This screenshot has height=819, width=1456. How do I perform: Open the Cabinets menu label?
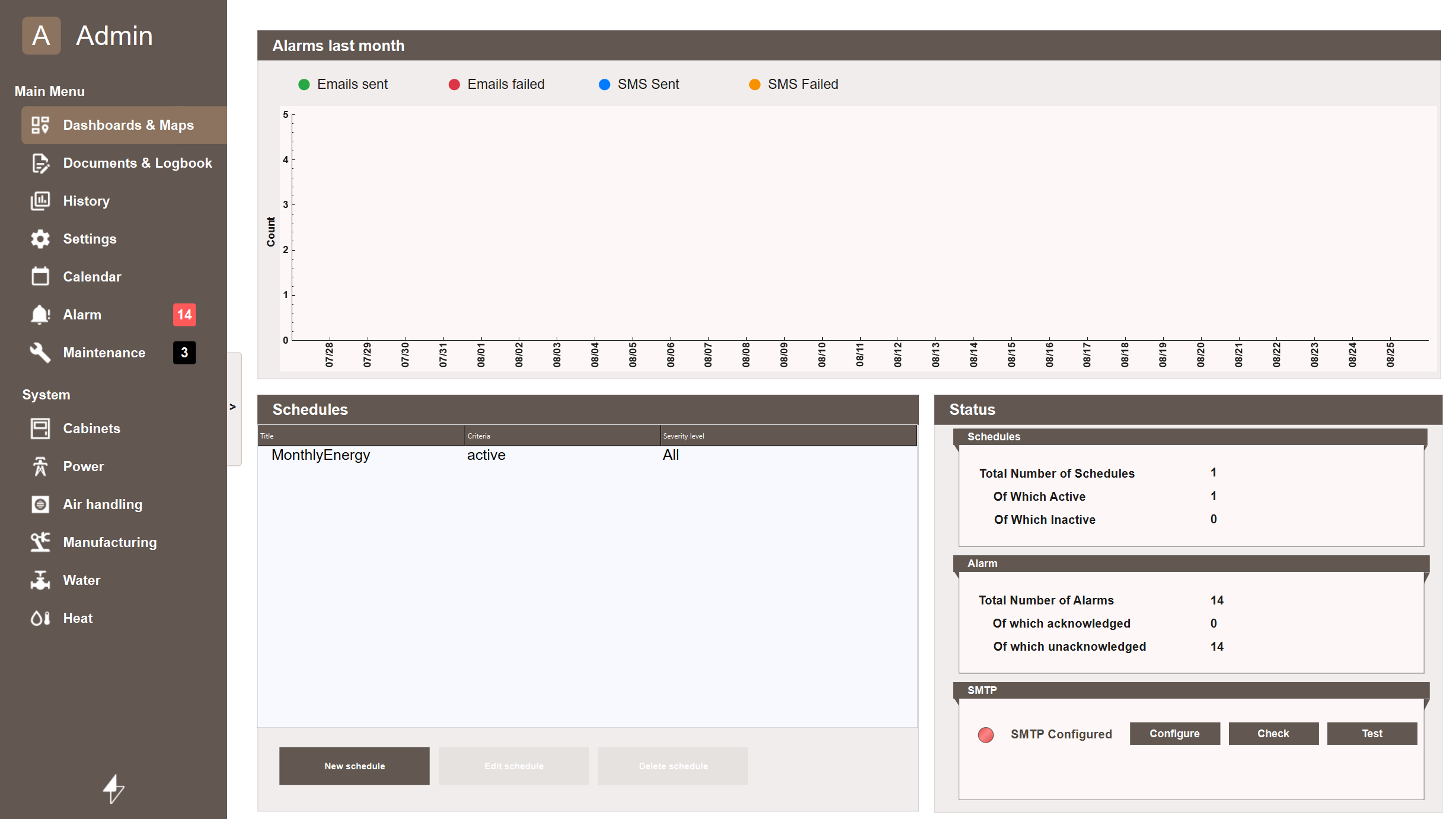[x=92, y=428]
